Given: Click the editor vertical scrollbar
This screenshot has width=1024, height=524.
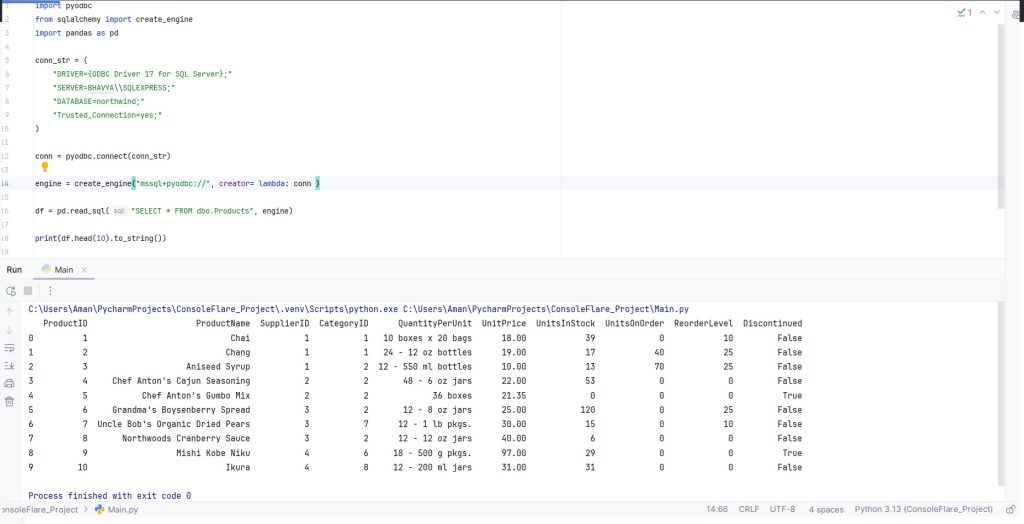Looking at the screenshot, I should click(1001, 118).
